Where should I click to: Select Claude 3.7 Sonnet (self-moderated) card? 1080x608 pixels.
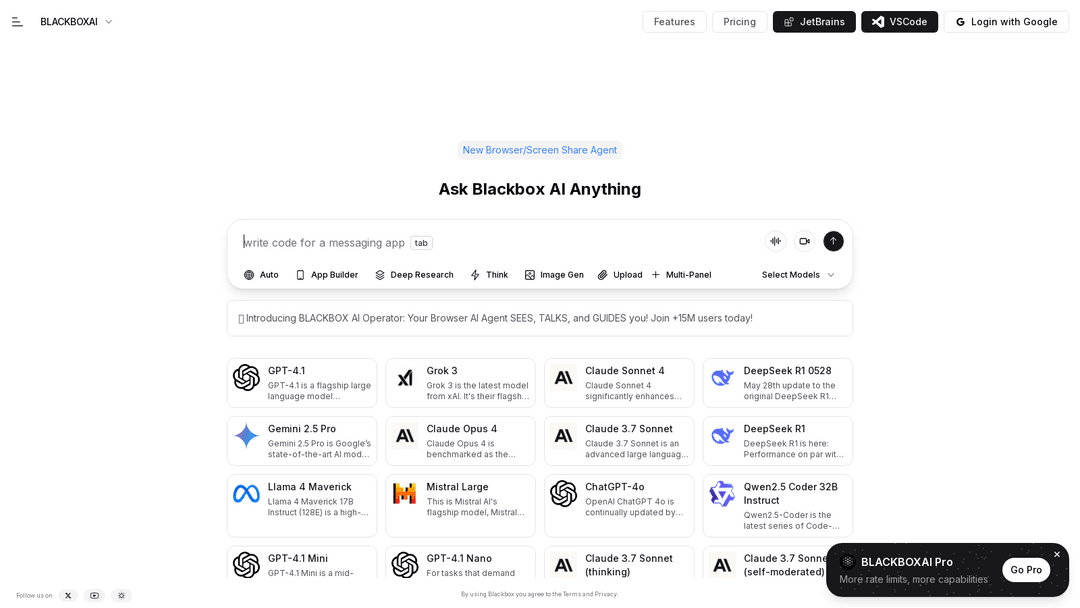pyautogui.click(x=763, y=563)
